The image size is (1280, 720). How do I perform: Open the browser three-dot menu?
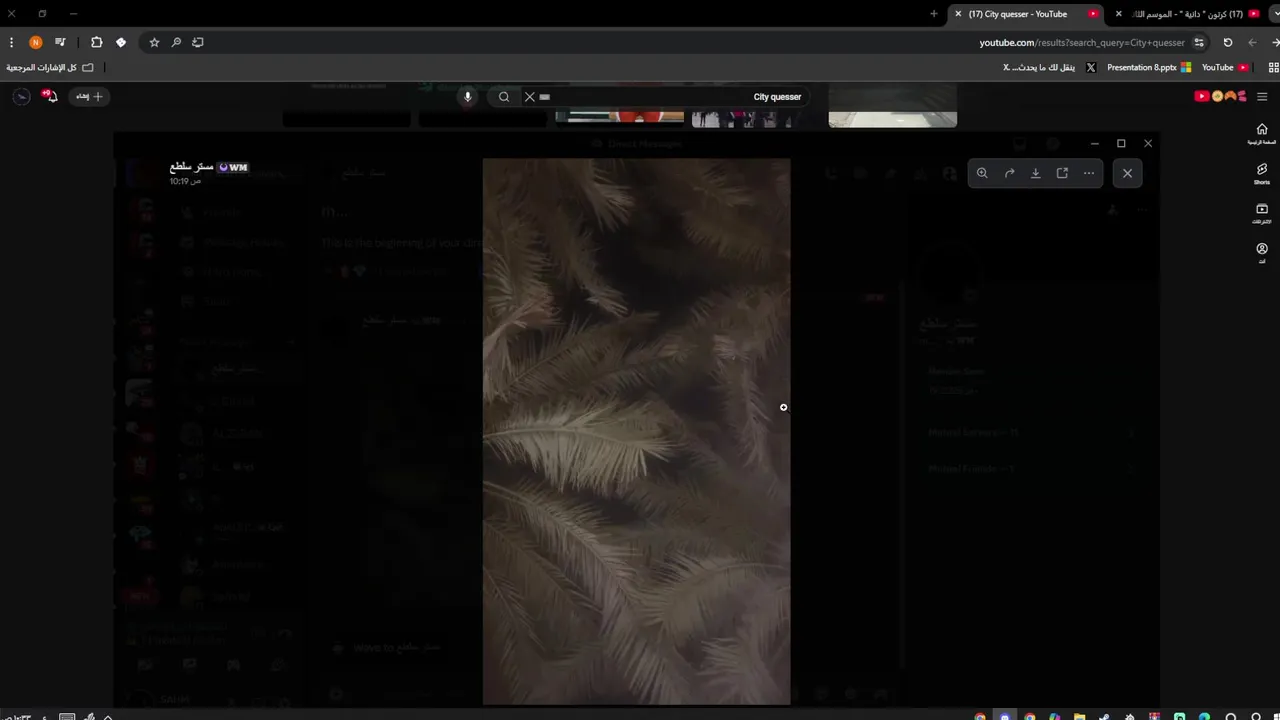[x=11, y=43]
